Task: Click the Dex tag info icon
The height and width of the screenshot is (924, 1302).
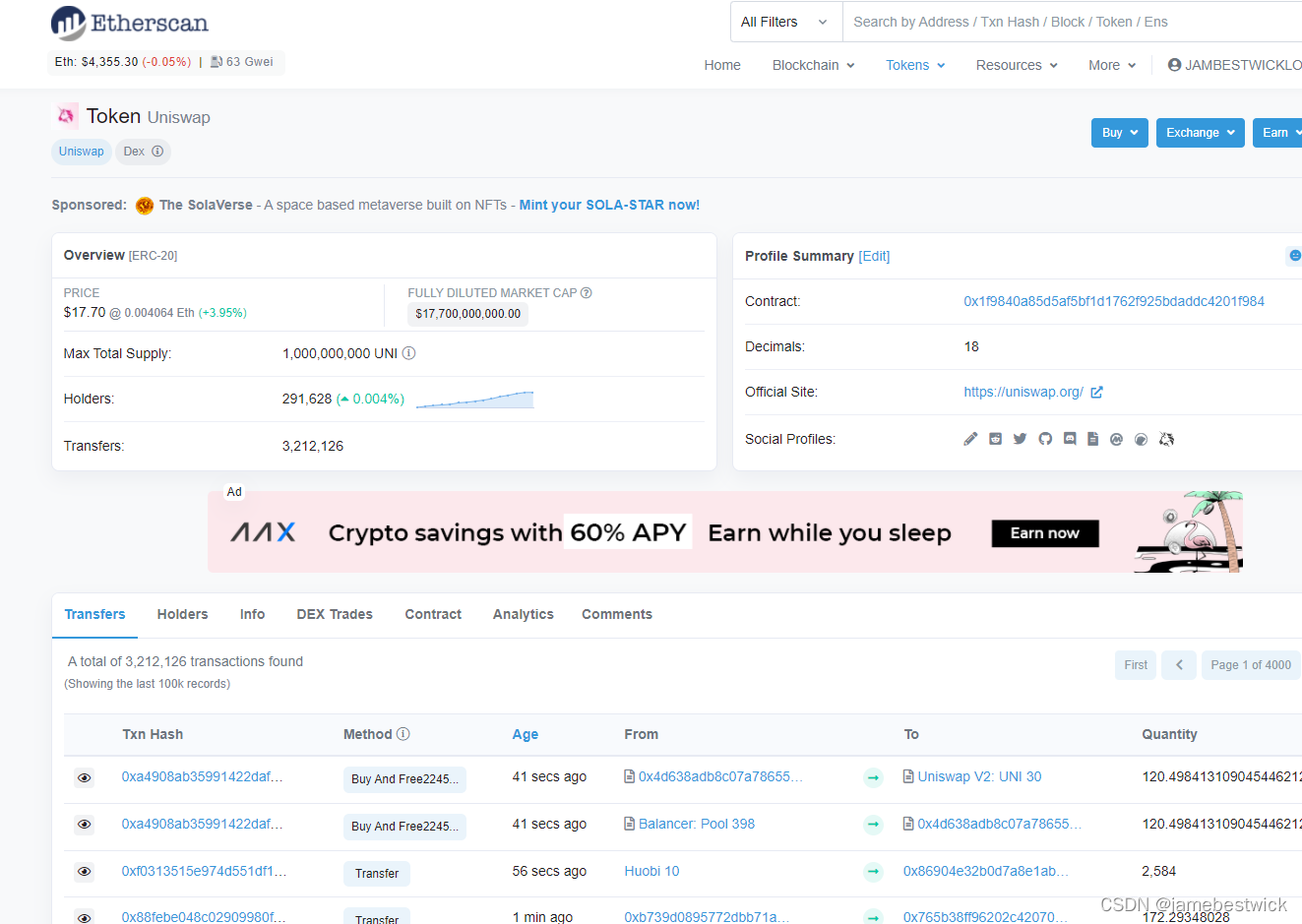Action: click(x=157, y=152)
